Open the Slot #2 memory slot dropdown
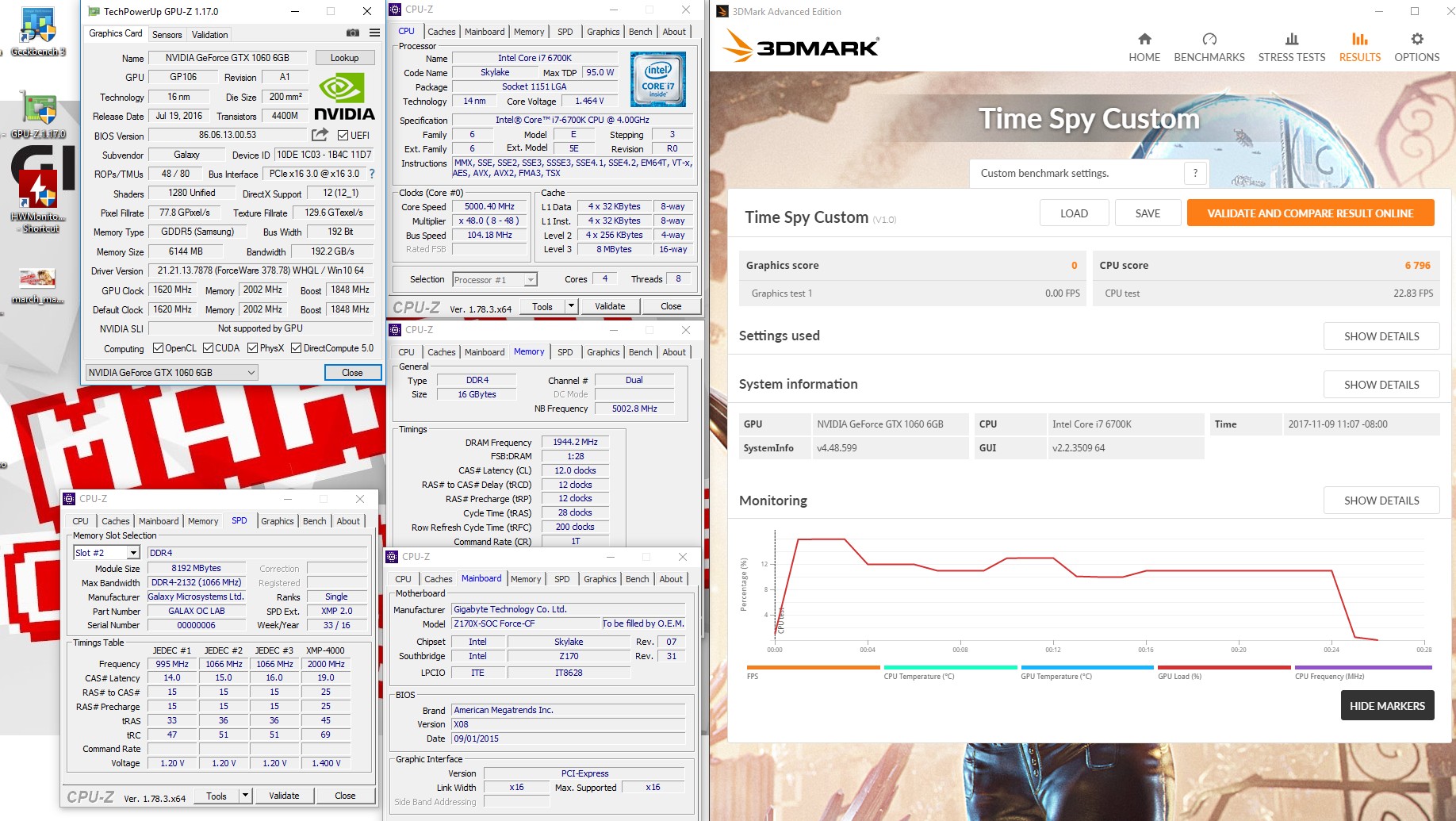 (x=106, y=553)
